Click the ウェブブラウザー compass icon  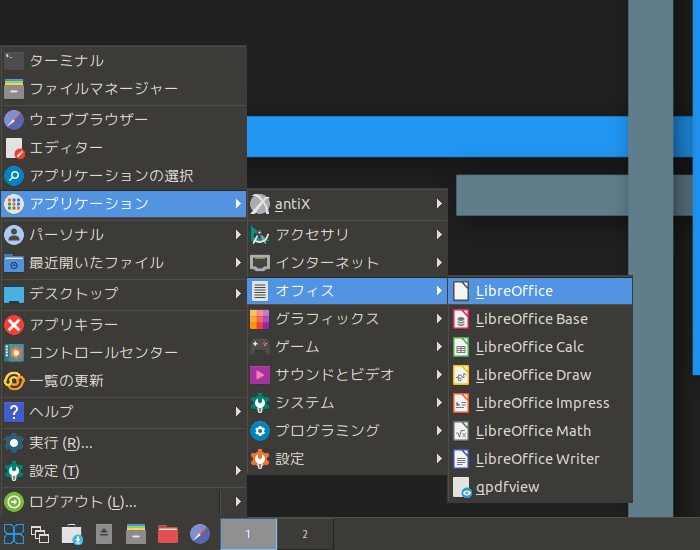14,120
